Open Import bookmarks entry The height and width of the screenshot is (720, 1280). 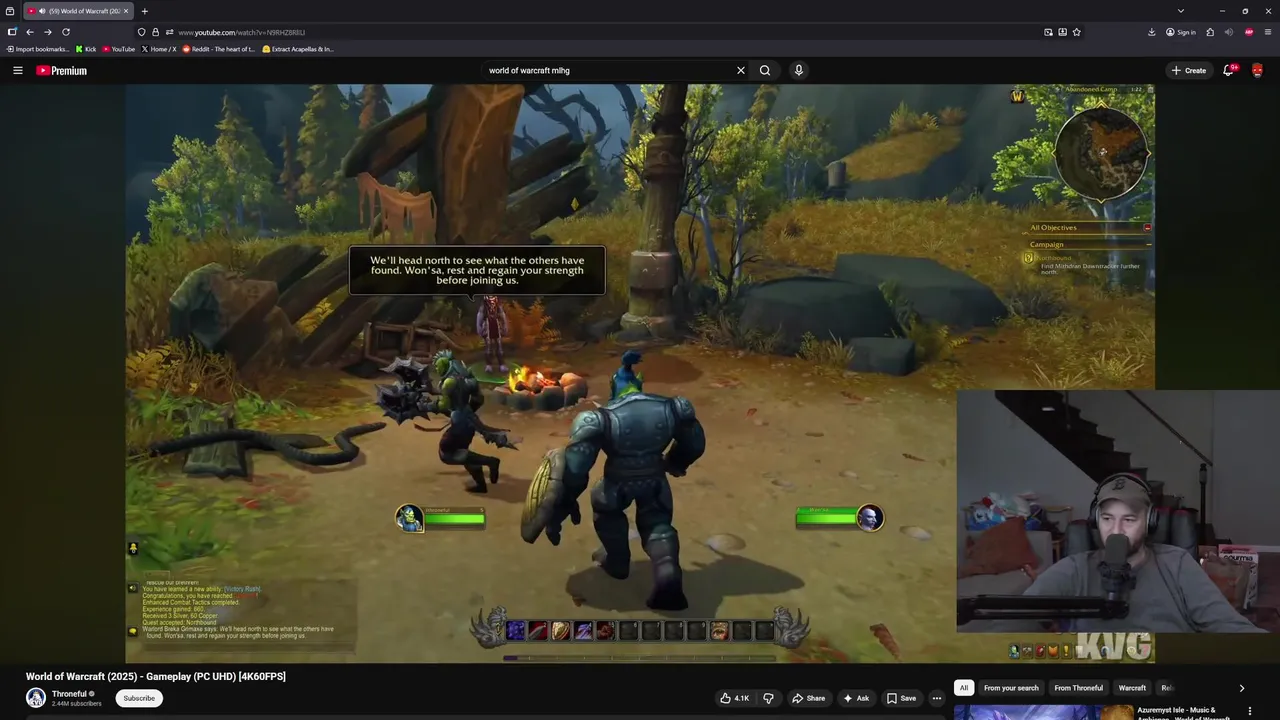38,49
